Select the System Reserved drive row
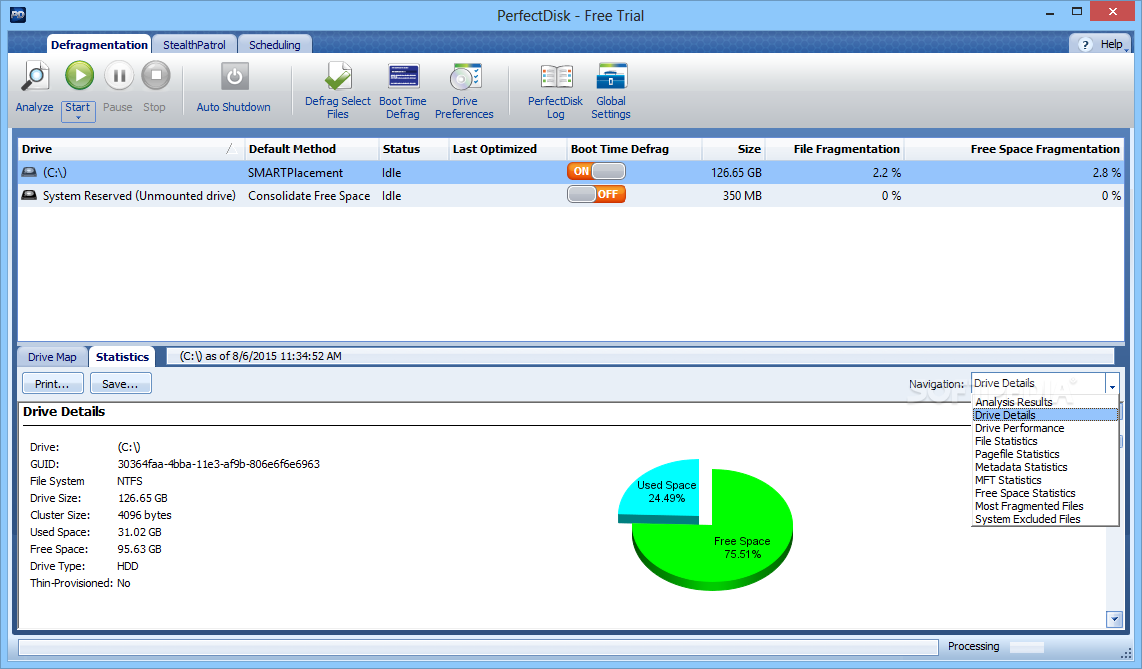Viewport: 1142px width, 669px height. pyautogui.click(x=571, y=195)
